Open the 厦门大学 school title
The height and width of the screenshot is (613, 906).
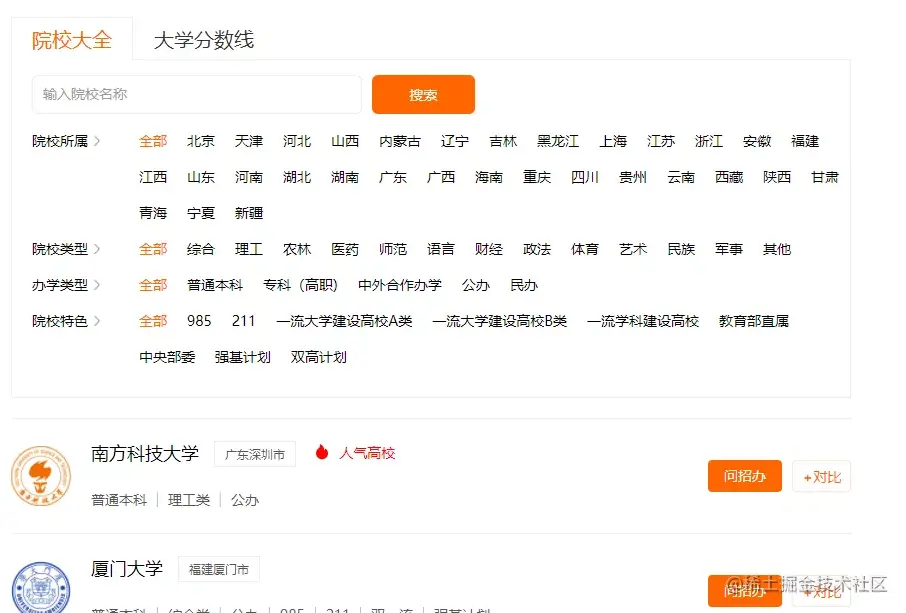click(127, 569)
